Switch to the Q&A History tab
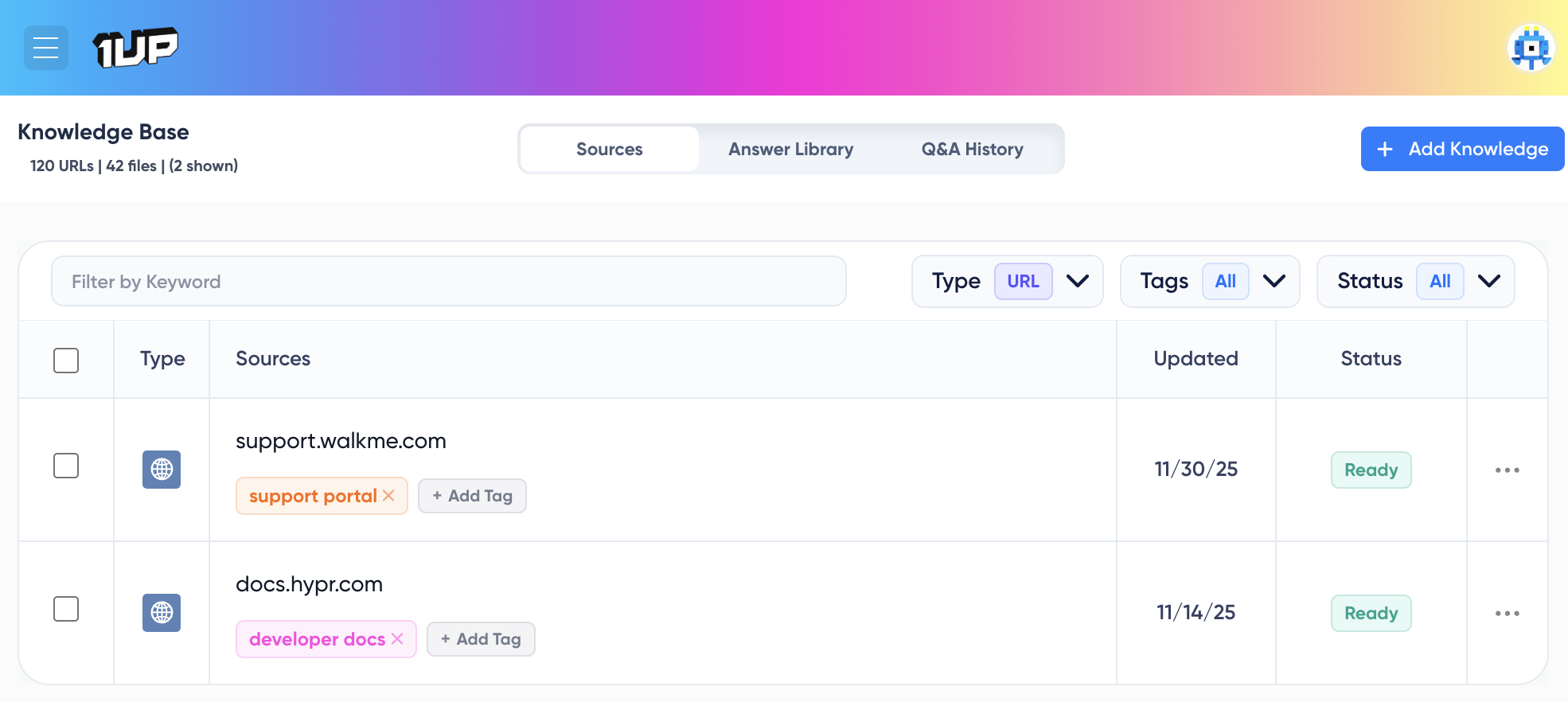This screenshot has width=1568, height=702. click(x=972, y=149)
